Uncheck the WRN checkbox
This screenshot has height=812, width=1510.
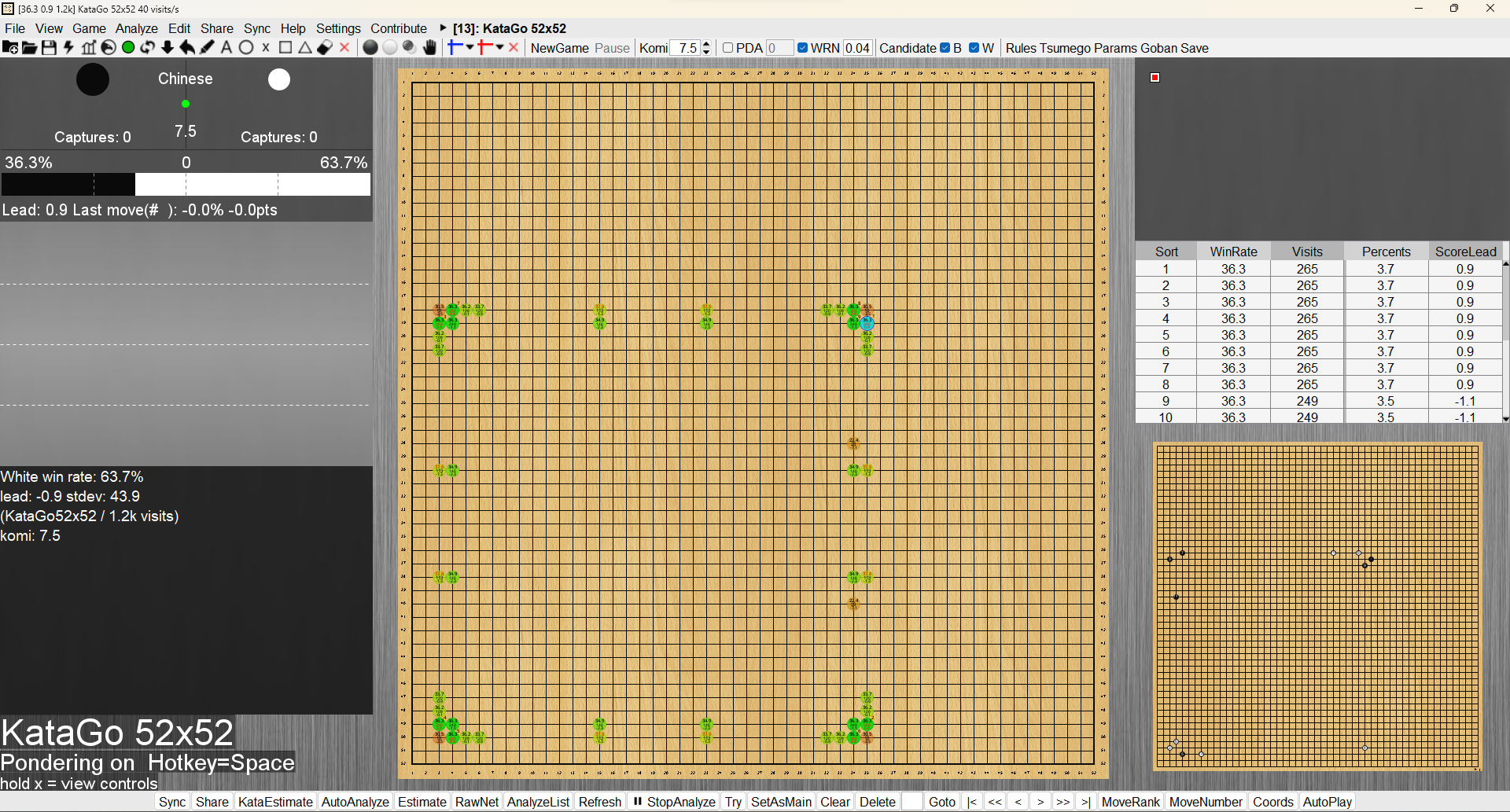coord(802,48)
